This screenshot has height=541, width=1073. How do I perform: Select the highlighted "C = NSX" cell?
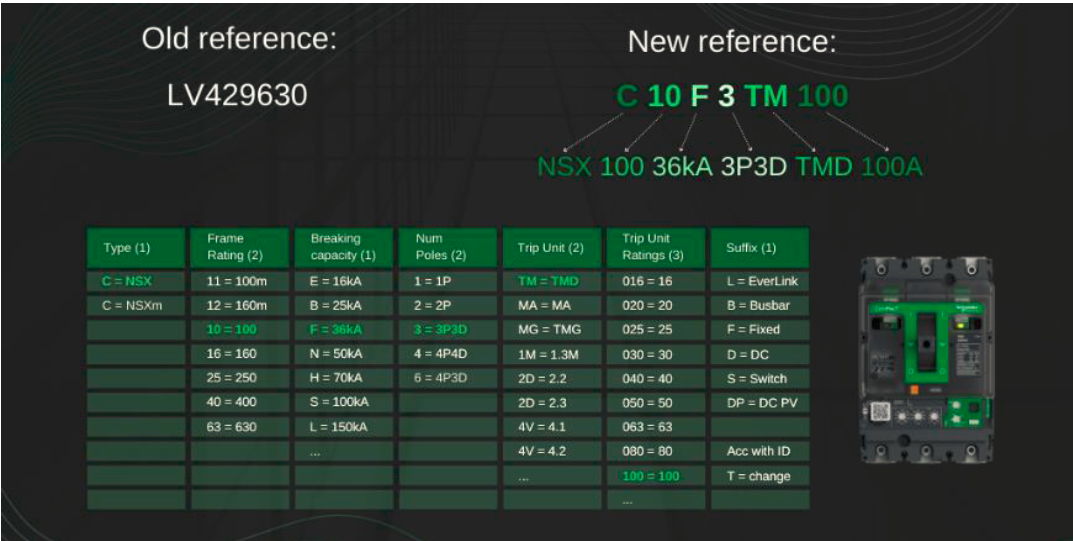(x=135, y=281)
